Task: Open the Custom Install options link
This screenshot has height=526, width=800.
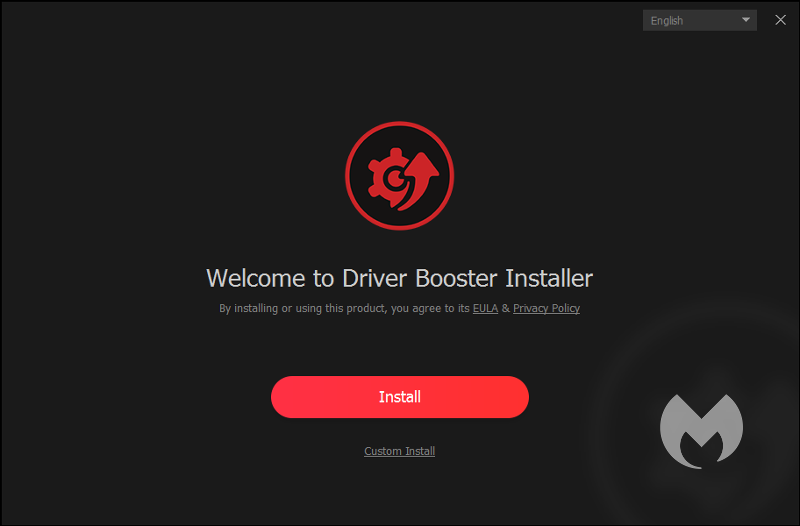Action: [x=399, y=451]
